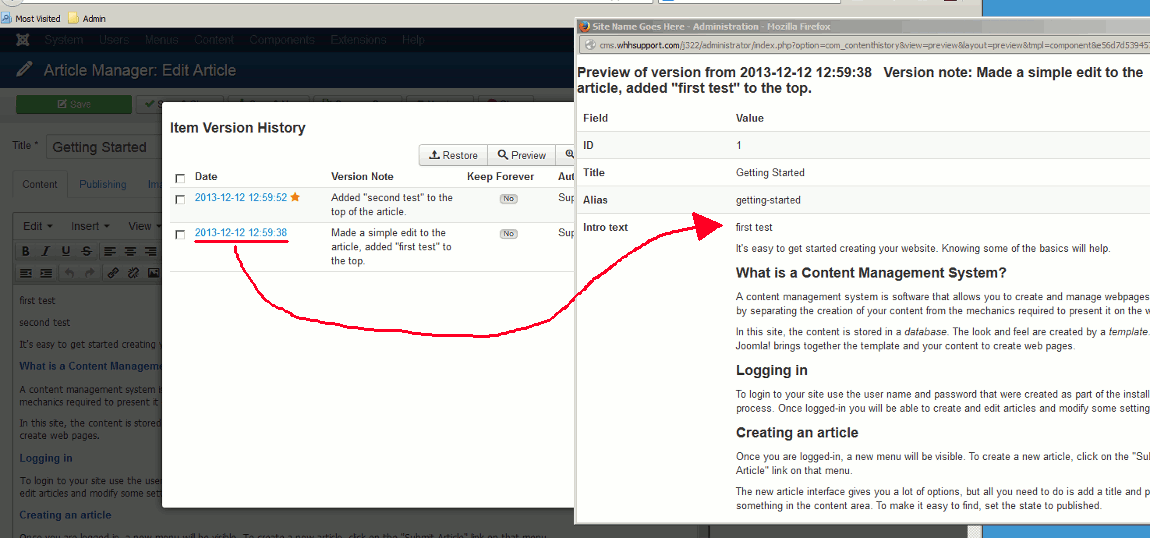Screen dimensions: 1150x538
Task: Click the Firefox icon in the preview window title
Action: [585, 26]
